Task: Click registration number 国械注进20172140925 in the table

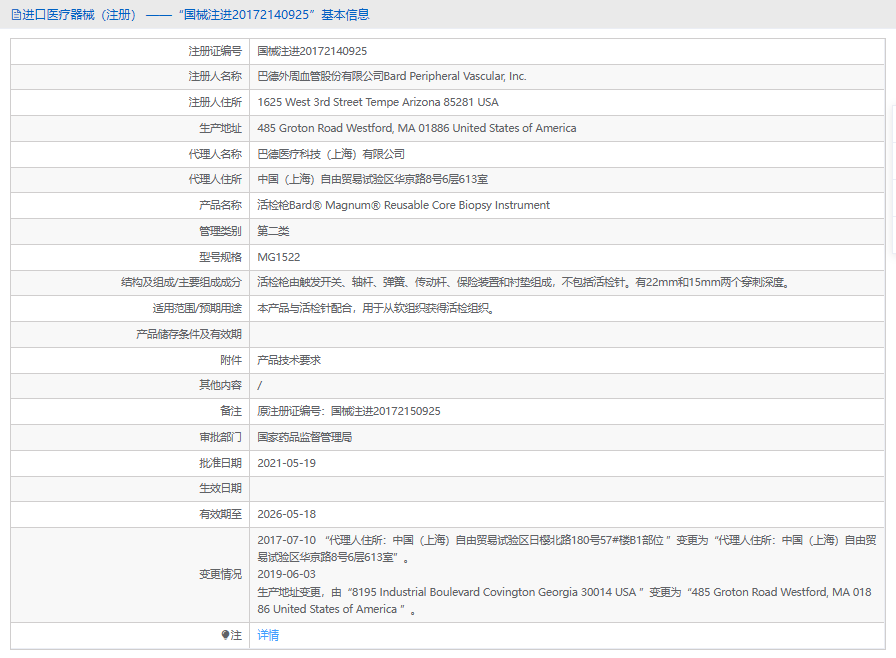Action: point(312,50)
